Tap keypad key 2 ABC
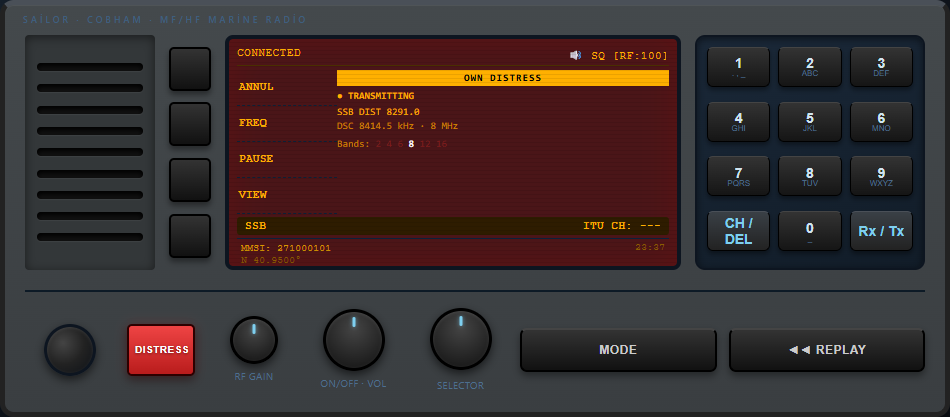 809,67
